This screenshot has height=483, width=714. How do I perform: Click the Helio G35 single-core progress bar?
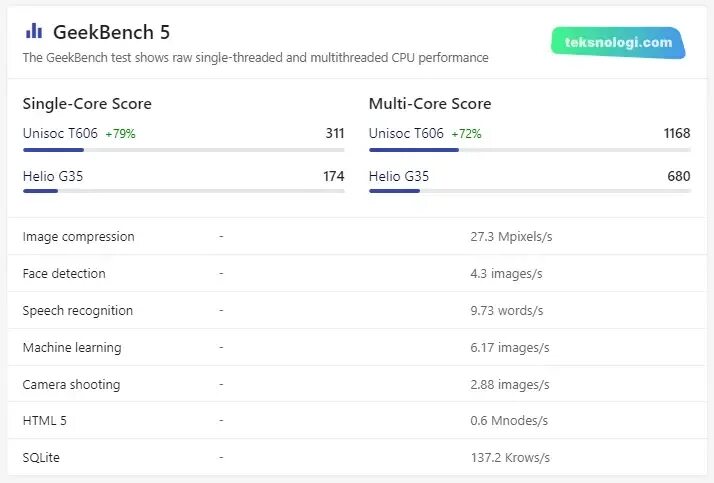(x=183, y=190)
